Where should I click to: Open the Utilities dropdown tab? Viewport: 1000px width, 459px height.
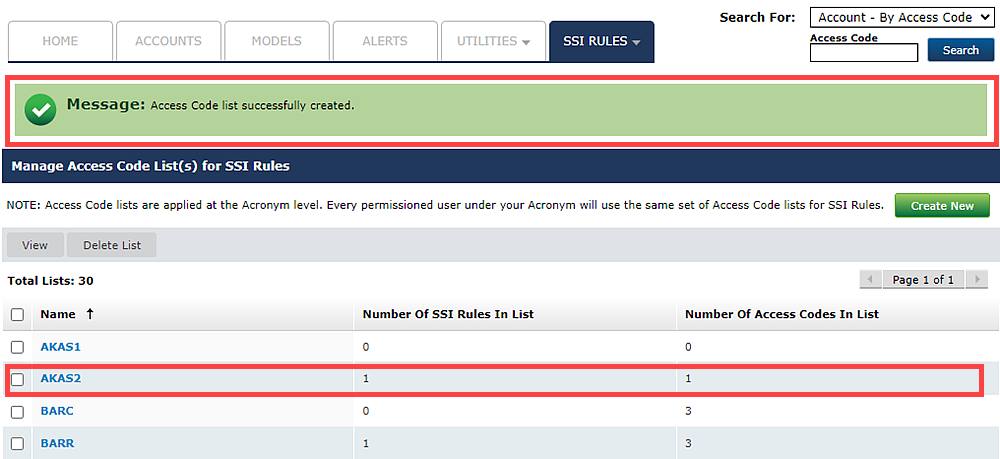coord(493,41)
